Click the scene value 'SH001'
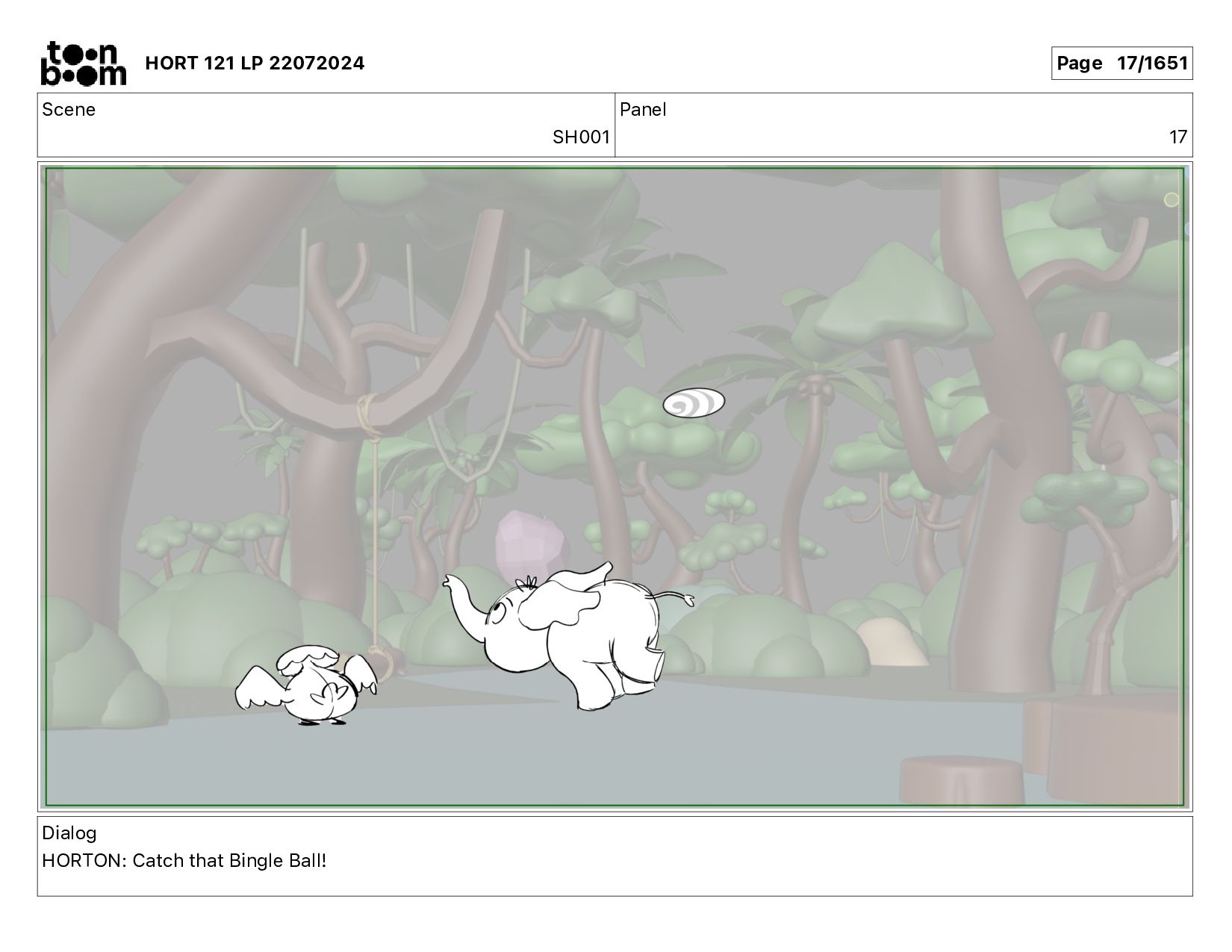The image size is (1232, 952). tap(581, 137)
